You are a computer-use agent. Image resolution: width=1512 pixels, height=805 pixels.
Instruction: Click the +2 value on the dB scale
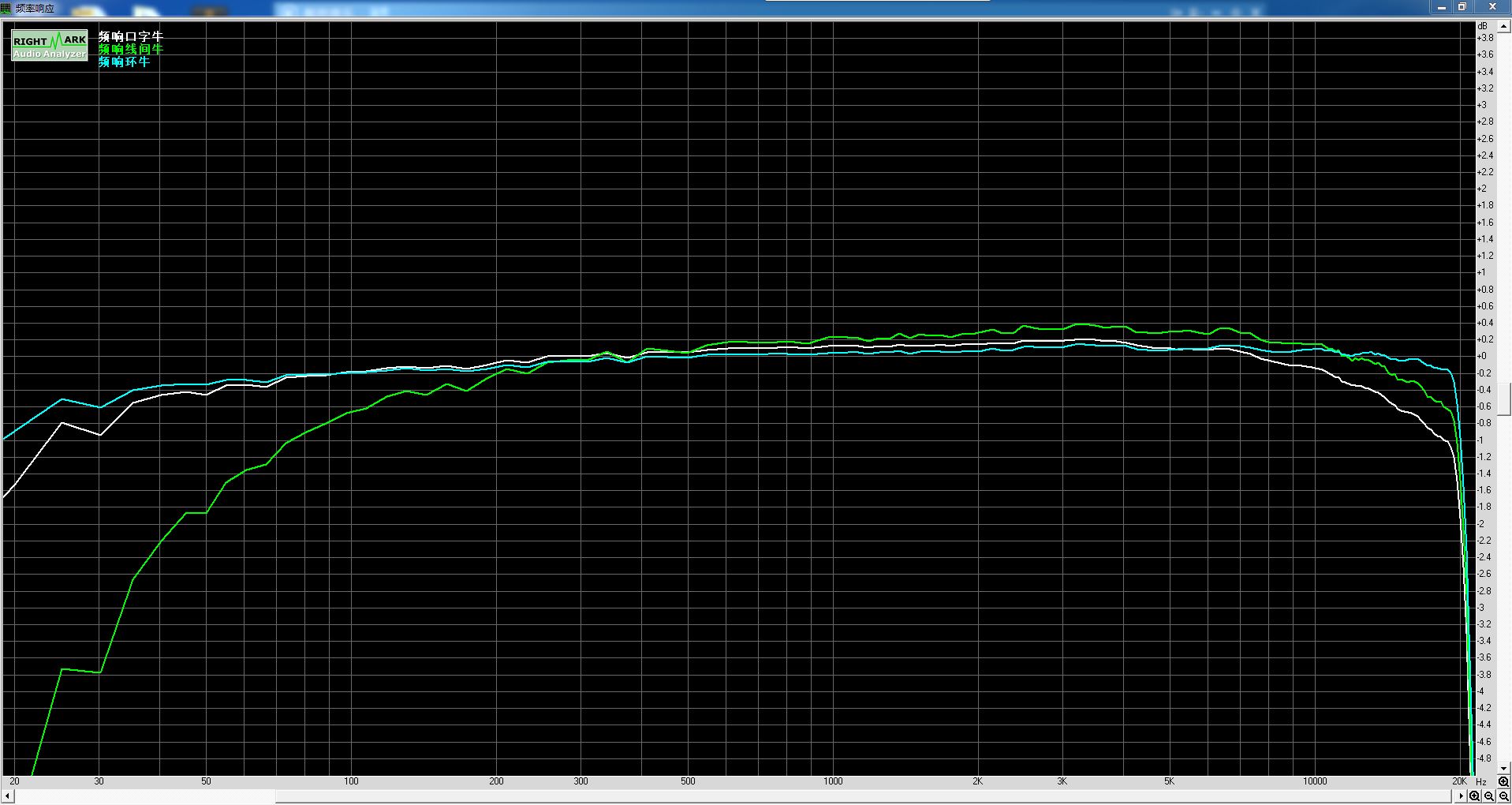1481,189
